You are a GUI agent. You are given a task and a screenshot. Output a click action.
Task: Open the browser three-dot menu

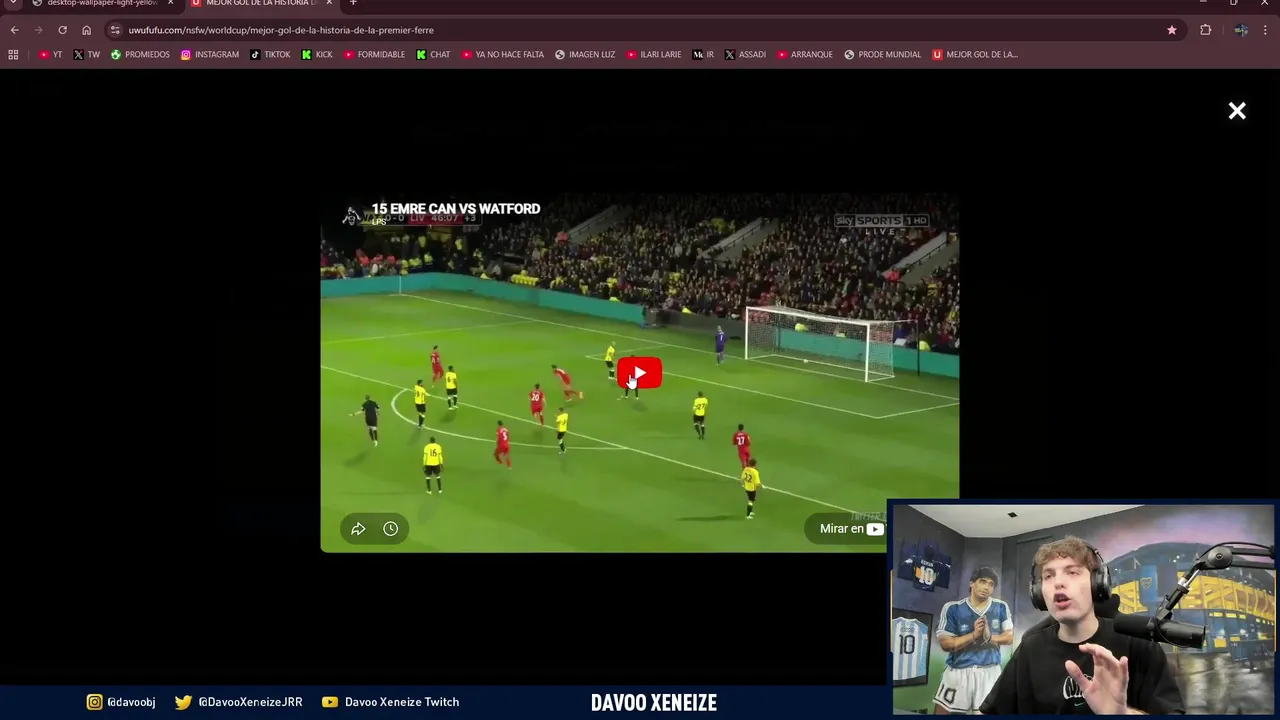coord(1266,30)
